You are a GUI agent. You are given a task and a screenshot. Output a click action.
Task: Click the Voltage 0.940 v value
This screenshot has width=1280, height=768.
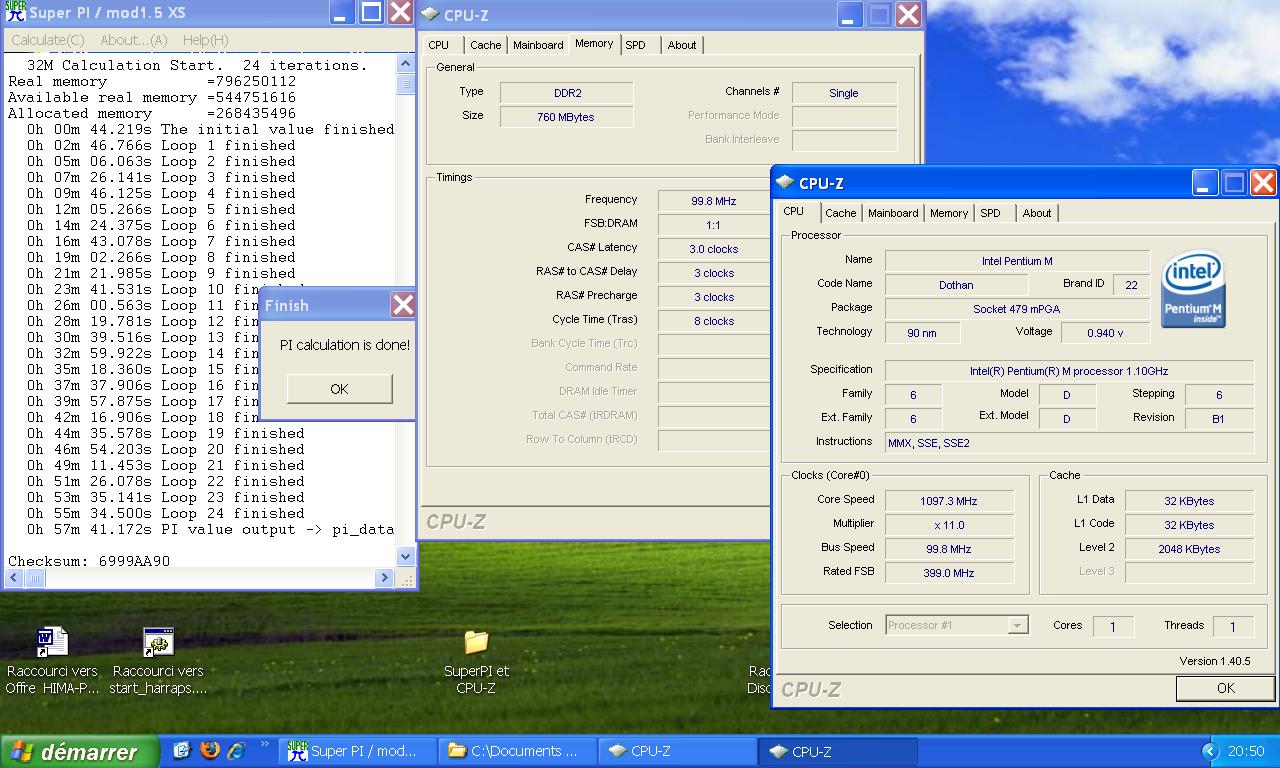coord(1105,333)
